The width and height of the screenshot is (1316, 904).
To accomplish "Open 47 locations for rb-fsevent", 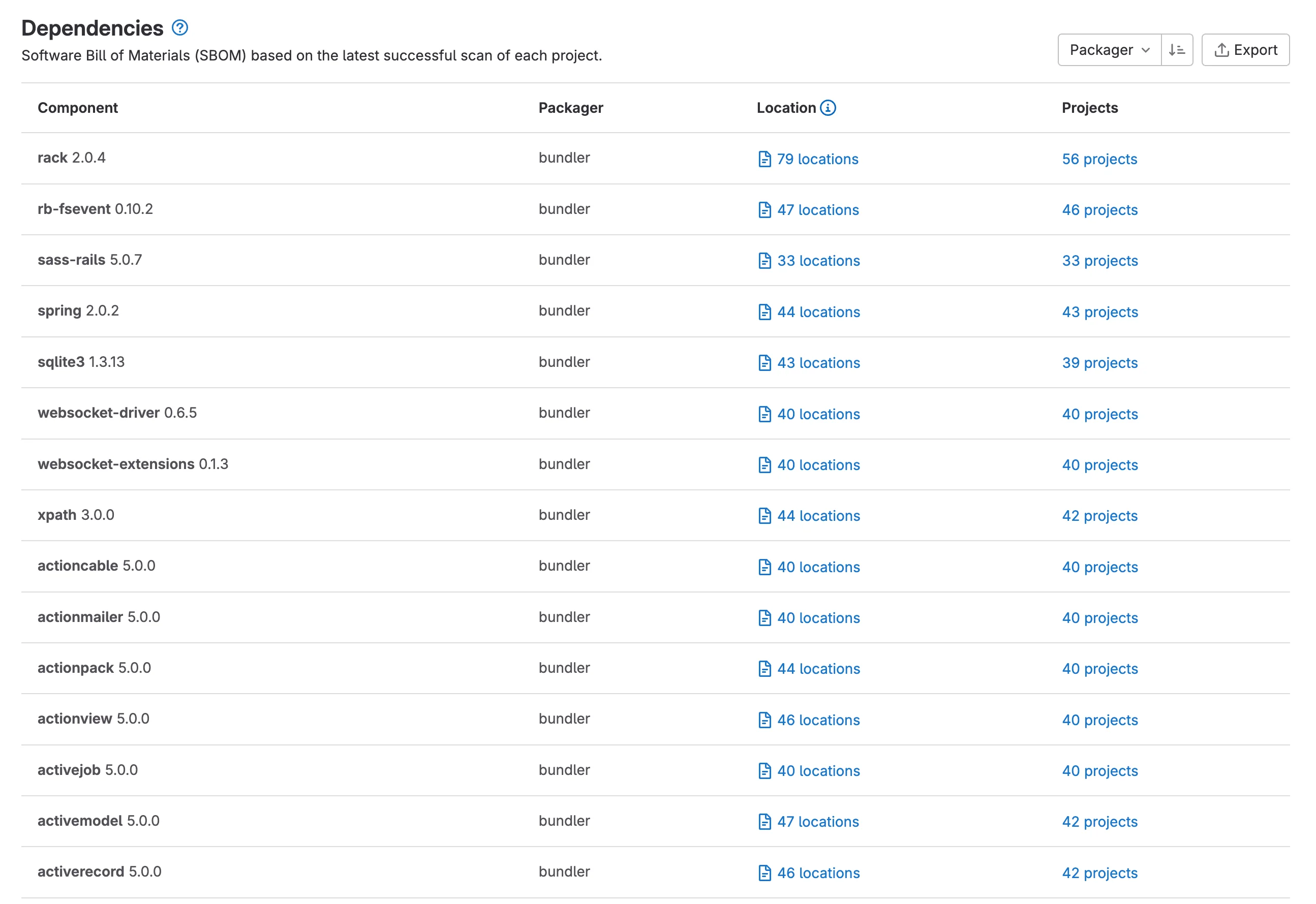I will tap(817, 209).
